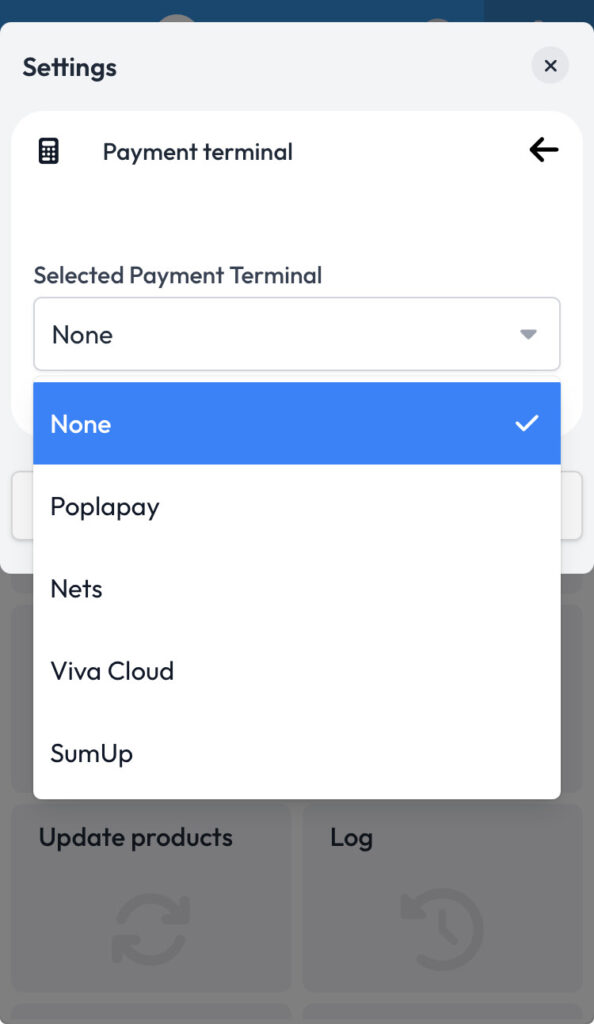This screenshot has width=594, height=1024.
Task: Open the Log tile label
Action: point(351,838)
